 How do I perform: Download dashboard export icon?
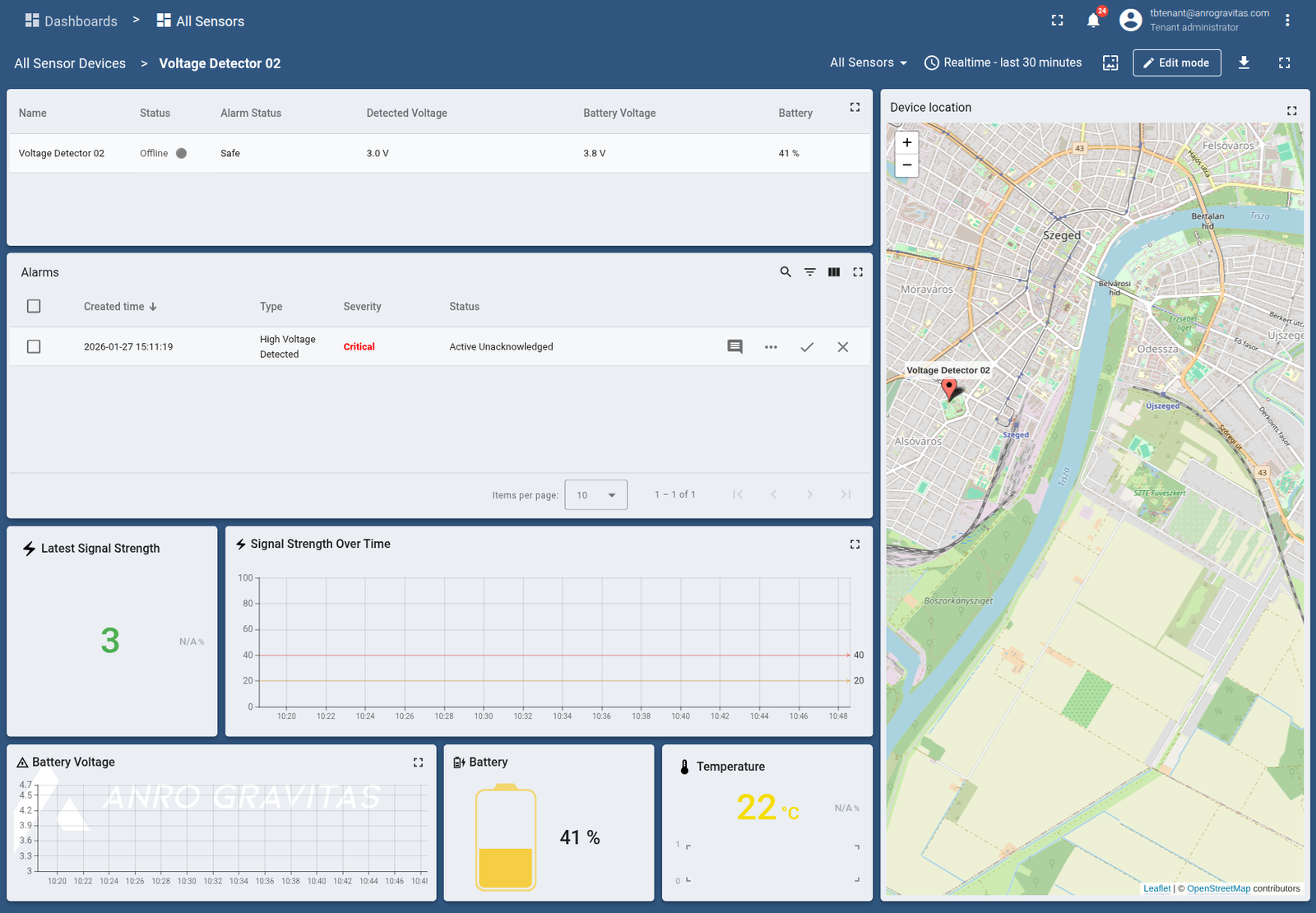click(x=1244, y=63)
